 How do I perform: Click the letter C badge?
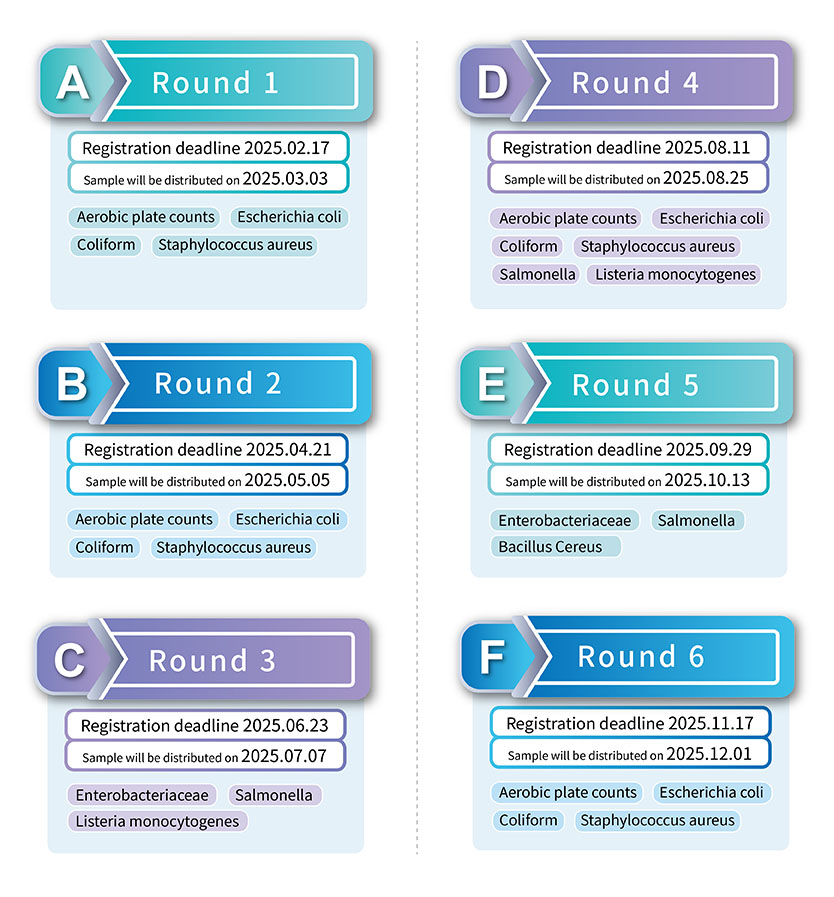pyautogui.click(x=70, y=661)
